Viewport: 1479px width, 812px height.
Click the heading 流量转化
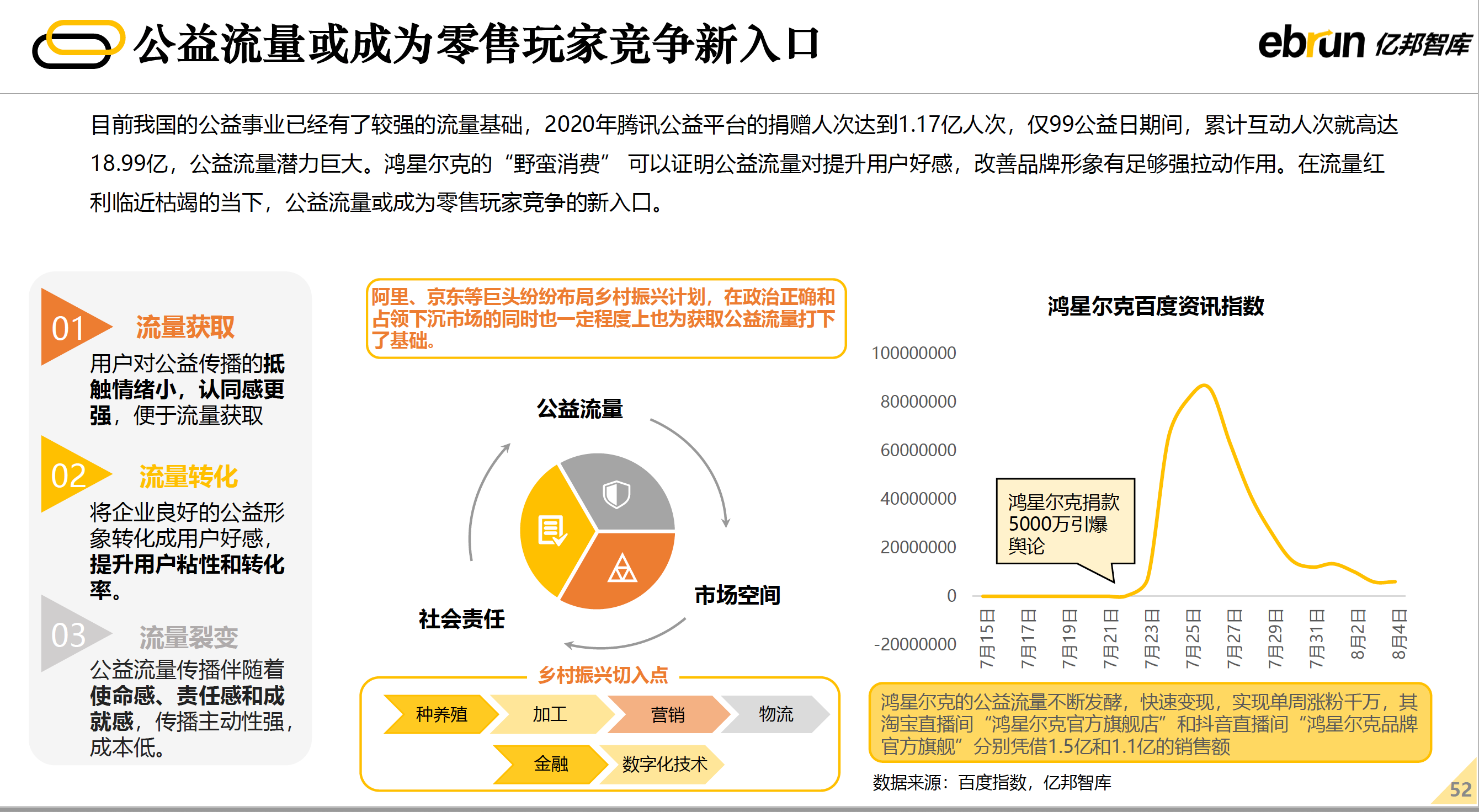[x=188, y=476]
